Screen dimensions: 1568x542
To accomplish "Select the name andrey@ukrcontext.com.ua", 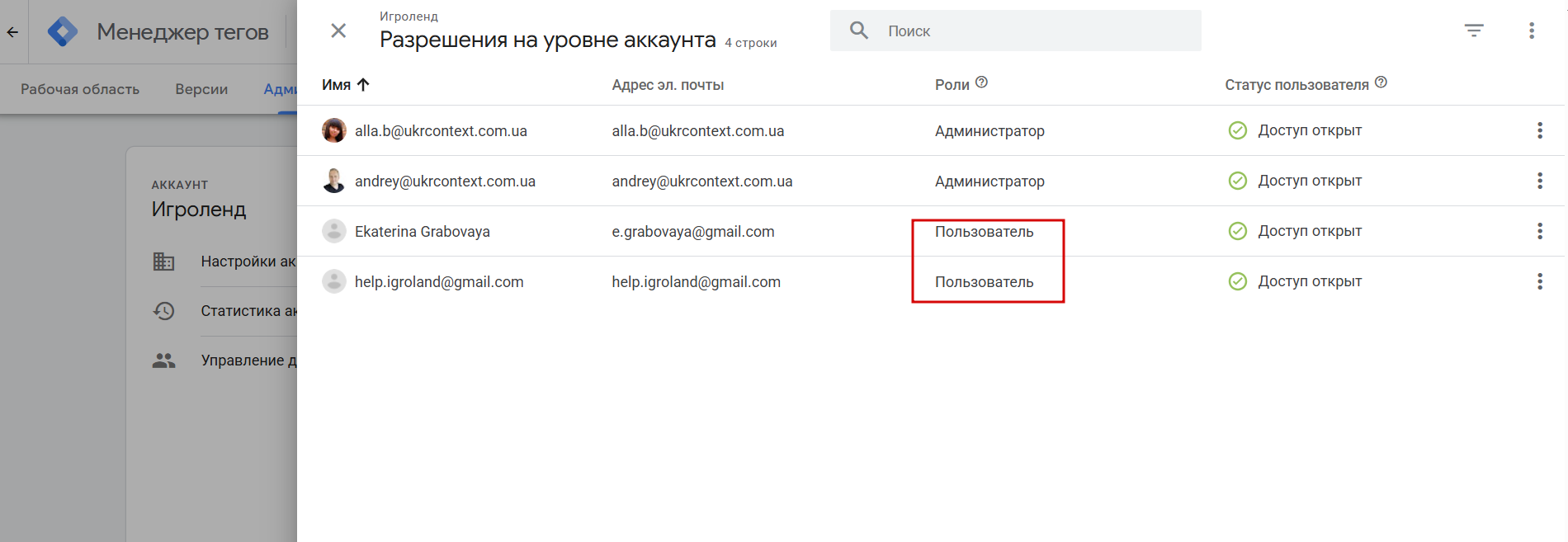I will [x=445, y=181].
